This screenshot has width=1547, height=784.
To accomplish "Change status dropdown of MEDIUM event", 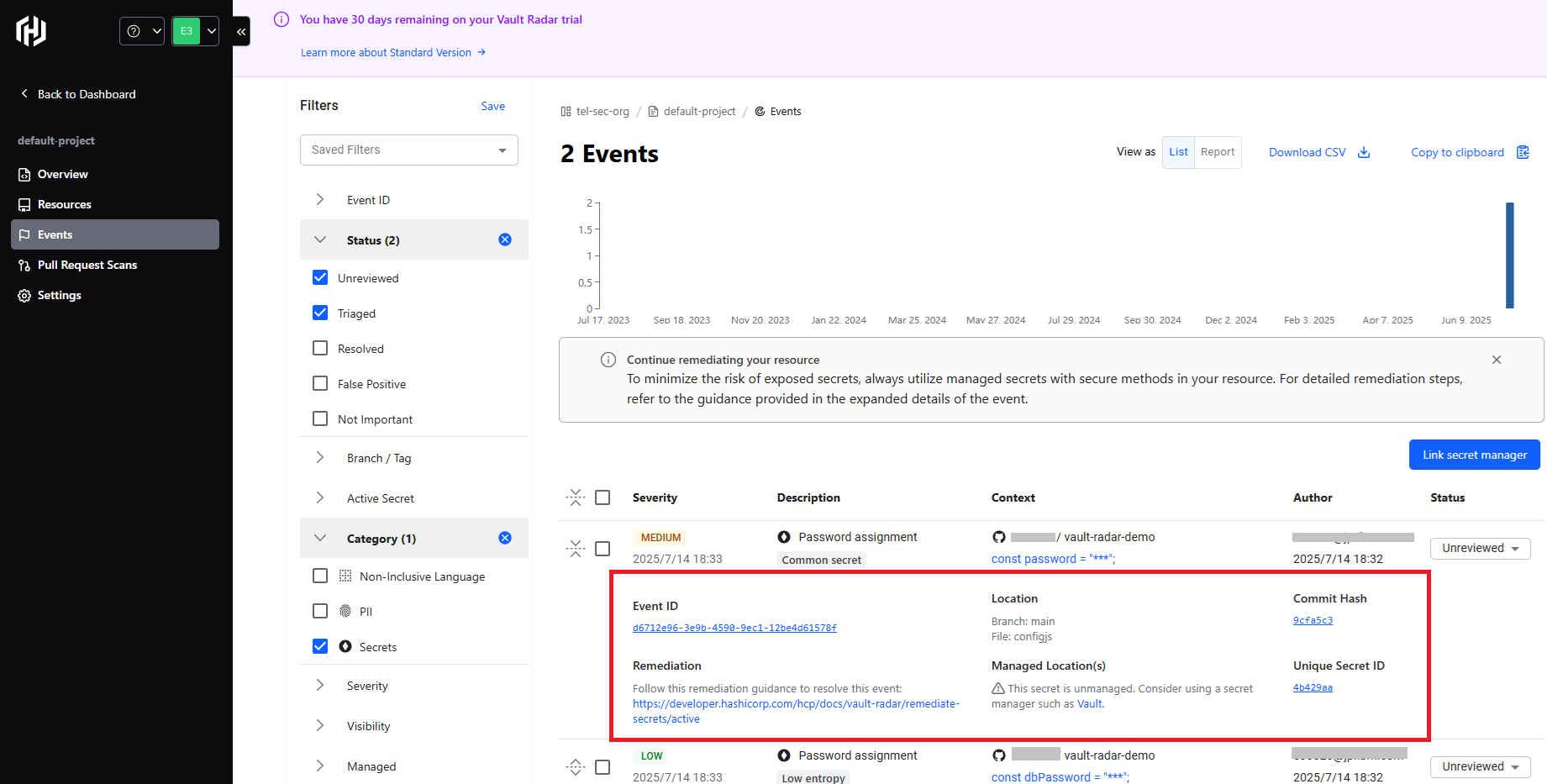I will 1481,549.
